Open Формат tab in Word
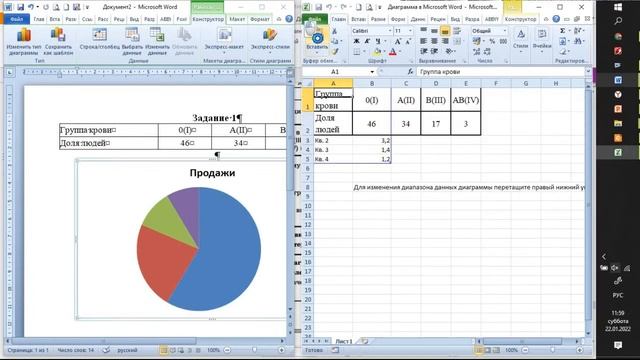The width and height of the screenshot is (640, 360). (260, 19)
